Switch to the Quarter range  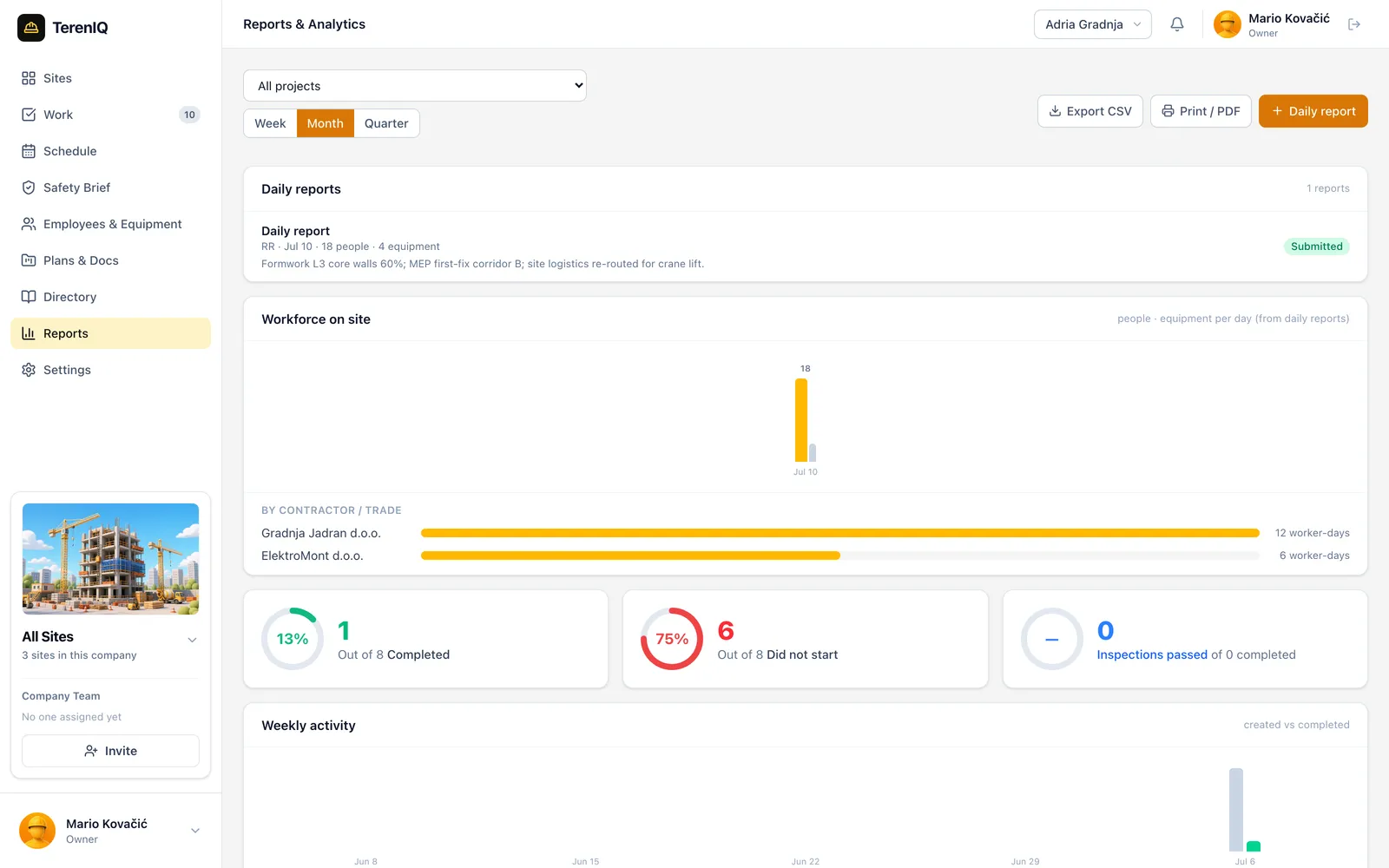(x=386, y=123)
